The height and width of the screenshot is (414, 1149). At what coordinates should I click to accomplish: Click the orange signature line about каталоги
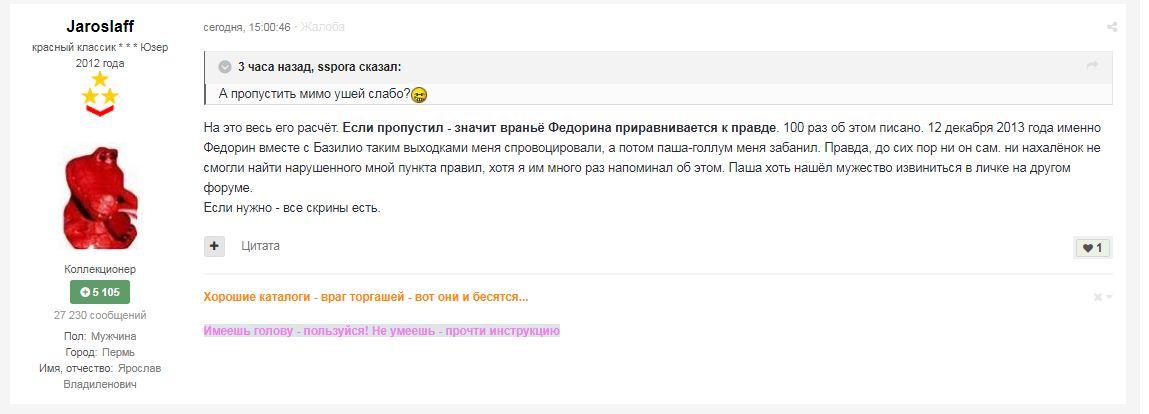click(x=366, y=297)
